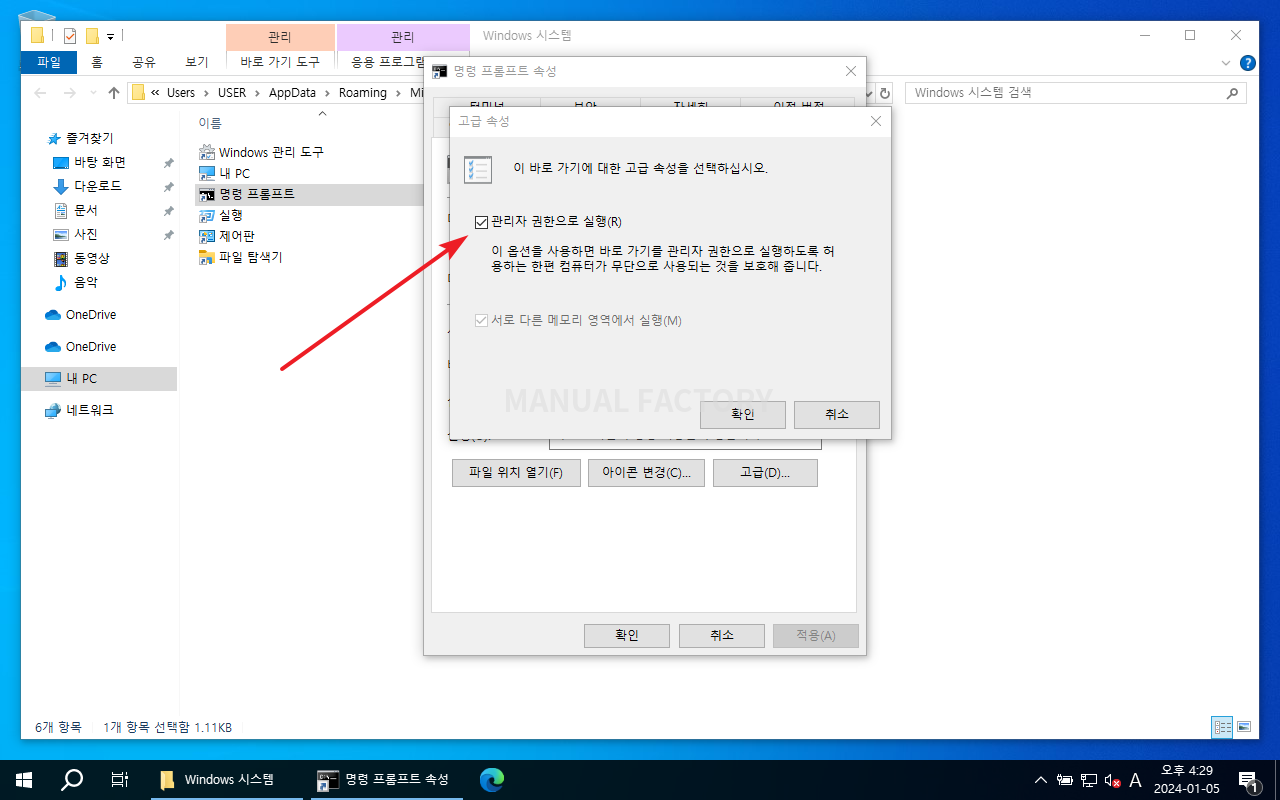Switch to details view icon in status bar
1280x800 pixels.
1222,727
